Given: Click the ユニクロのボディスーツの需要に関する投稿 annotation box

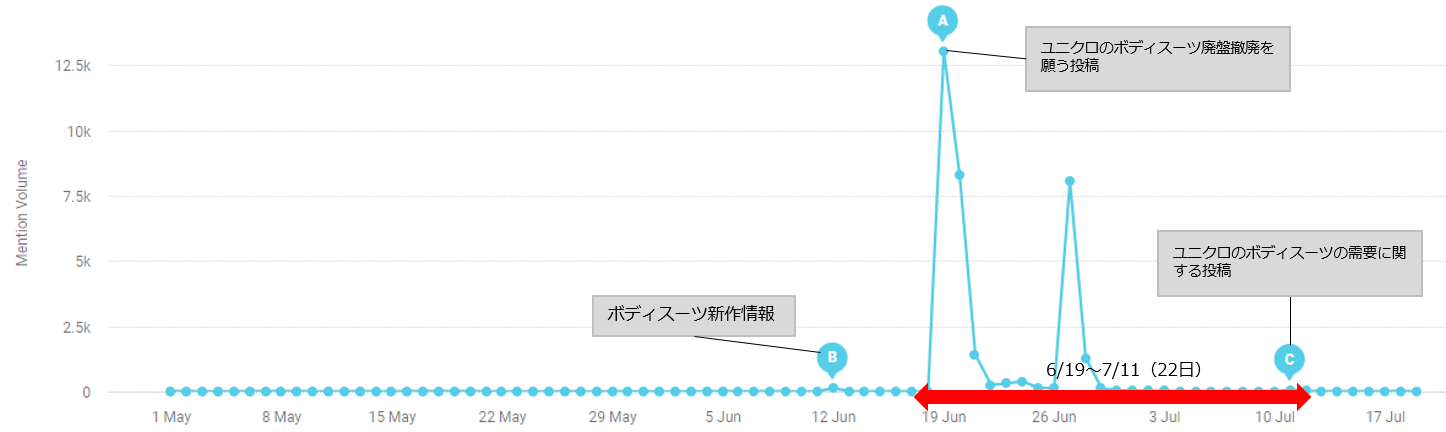Looking at the screenshot, I should [1289, 263].
